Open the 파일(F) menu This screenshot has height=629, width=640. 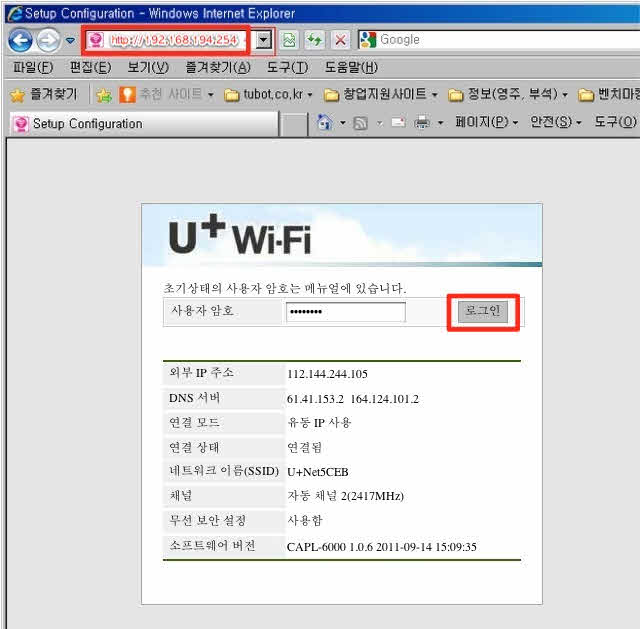(33, 67)
